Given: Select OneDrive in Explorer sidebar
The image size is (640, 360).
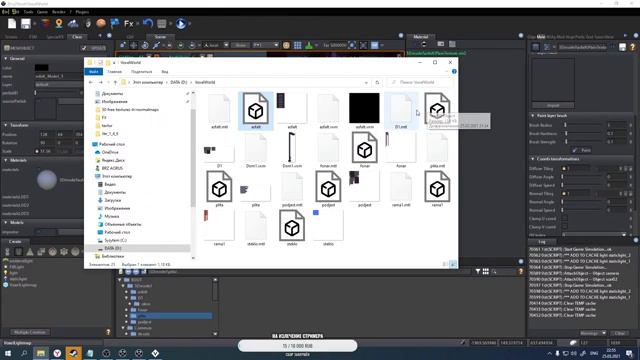Looking at the screenshot, I should pyautogui.click(x=110, y=152).
